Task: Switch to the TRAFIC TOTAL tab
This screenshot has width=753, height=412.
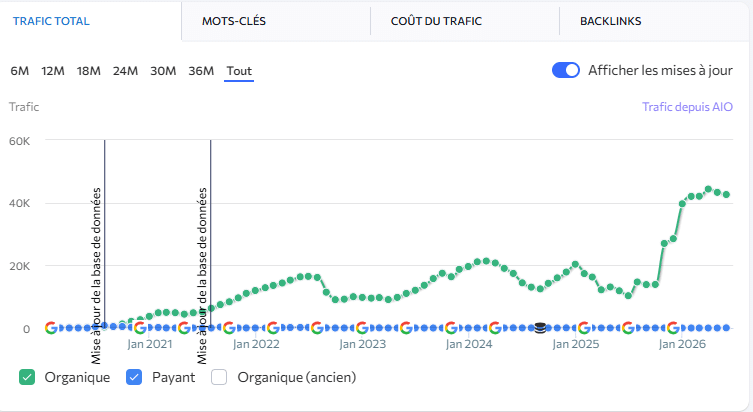Action: 51,21
